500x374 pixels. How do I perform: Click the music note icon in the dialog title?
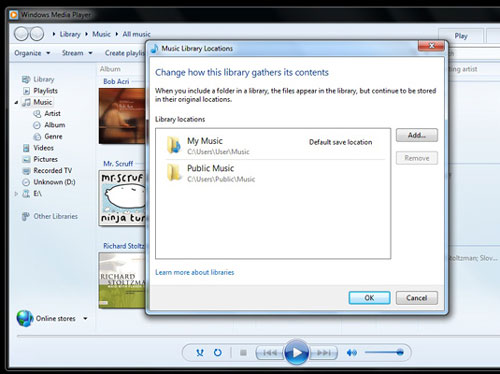[x=155, y=49]
